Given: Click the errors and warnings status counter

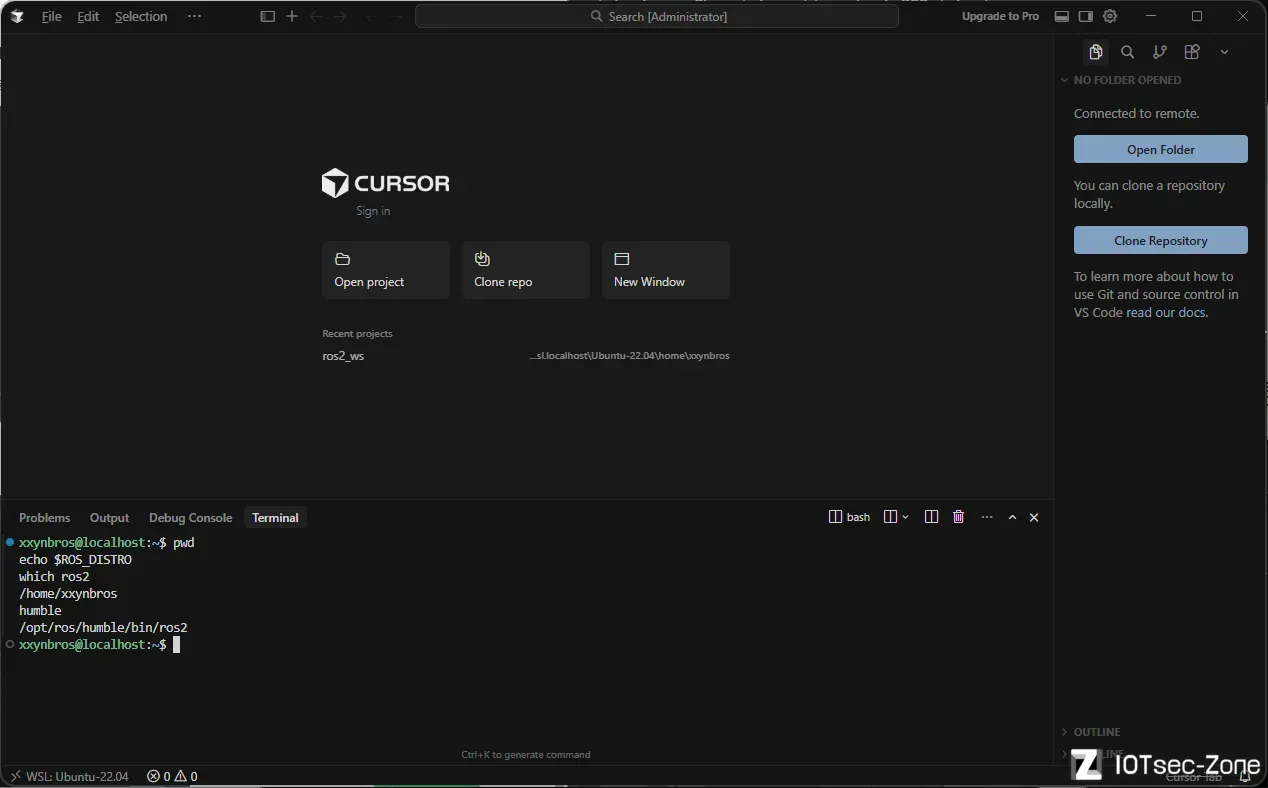Looking at the screenshot, I should pyautogui.click(x=172, y=776).
